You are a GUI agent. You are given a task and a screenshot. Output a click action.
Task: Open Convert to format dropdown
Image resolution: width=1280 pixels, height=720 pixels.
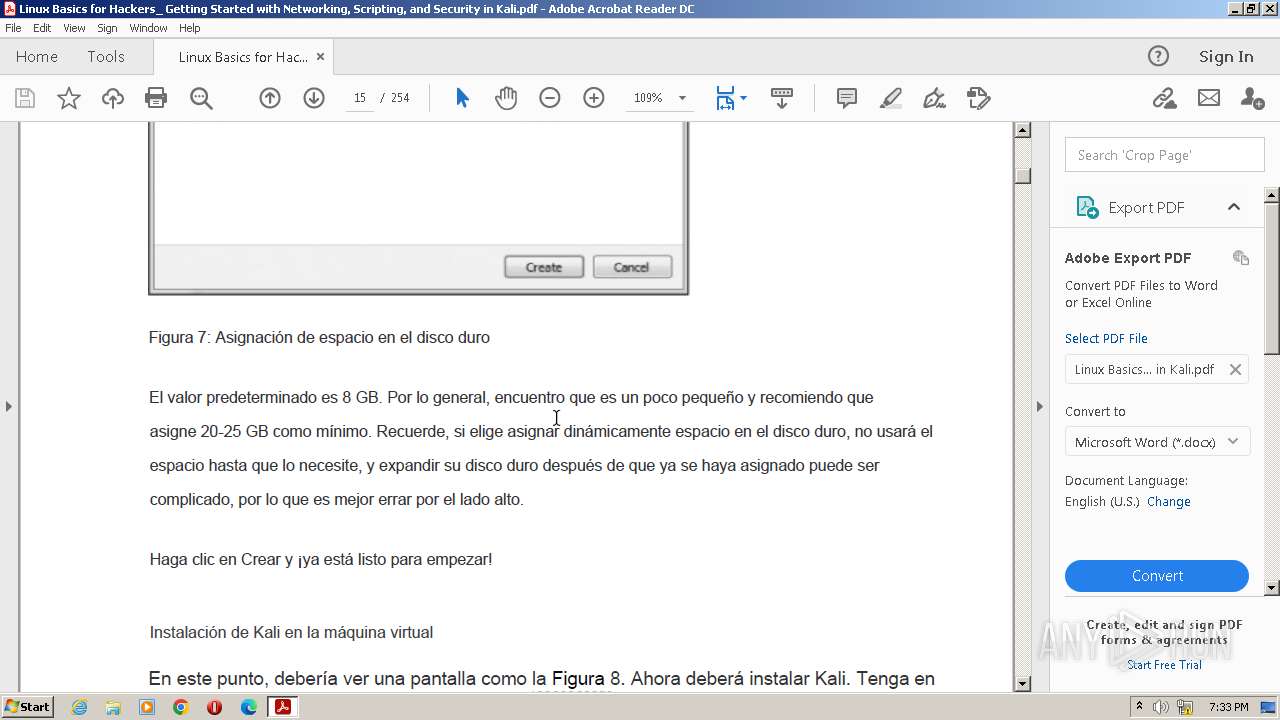(1157, 442)
